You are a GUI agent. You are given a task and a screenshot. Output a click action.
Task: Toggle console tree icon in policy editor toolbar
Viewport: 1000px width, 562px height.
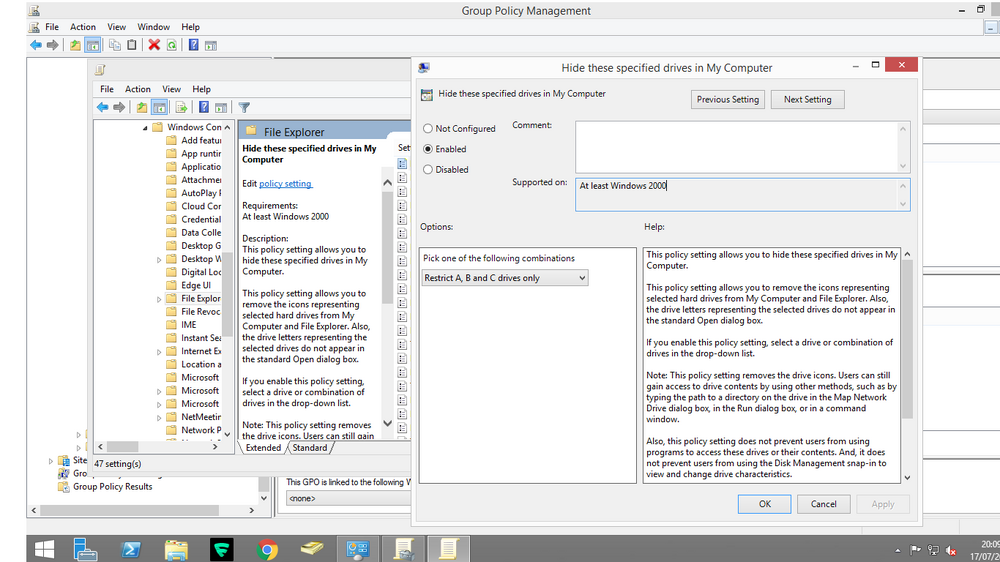coord(159,107)
